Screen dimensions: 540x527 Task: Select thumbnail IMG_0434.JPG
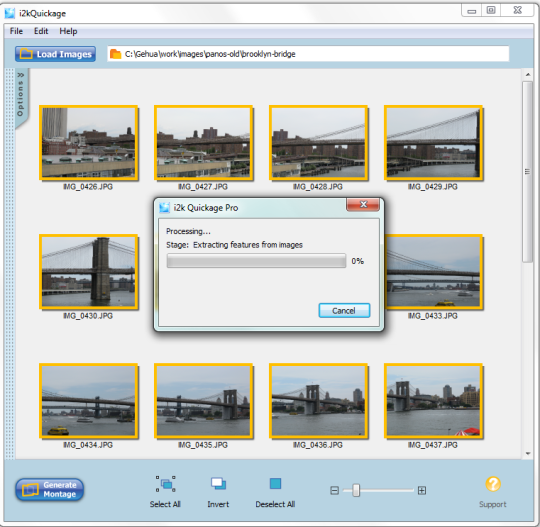point(89,401)
